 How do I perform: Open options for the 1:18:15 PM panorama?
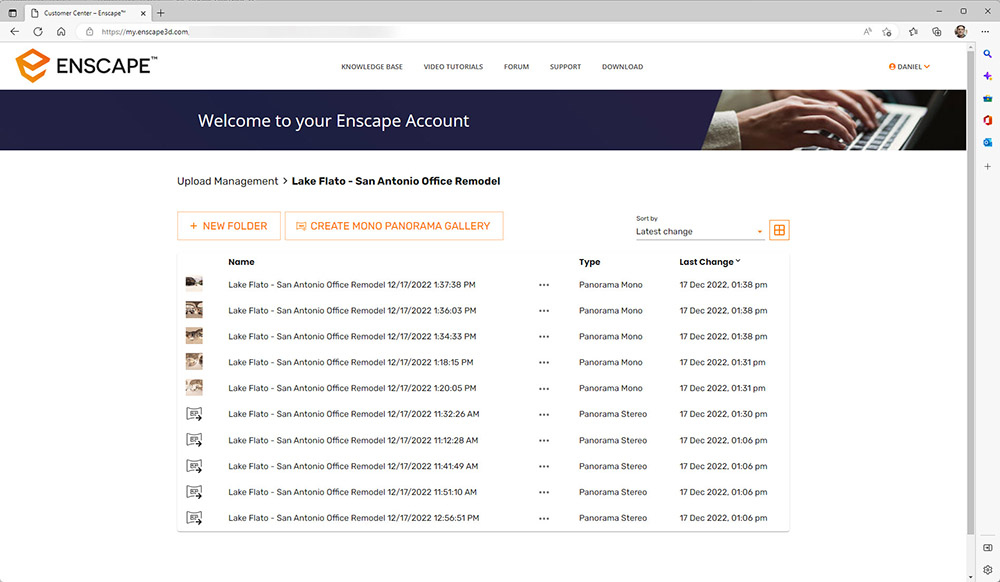(x=543, y=363)
